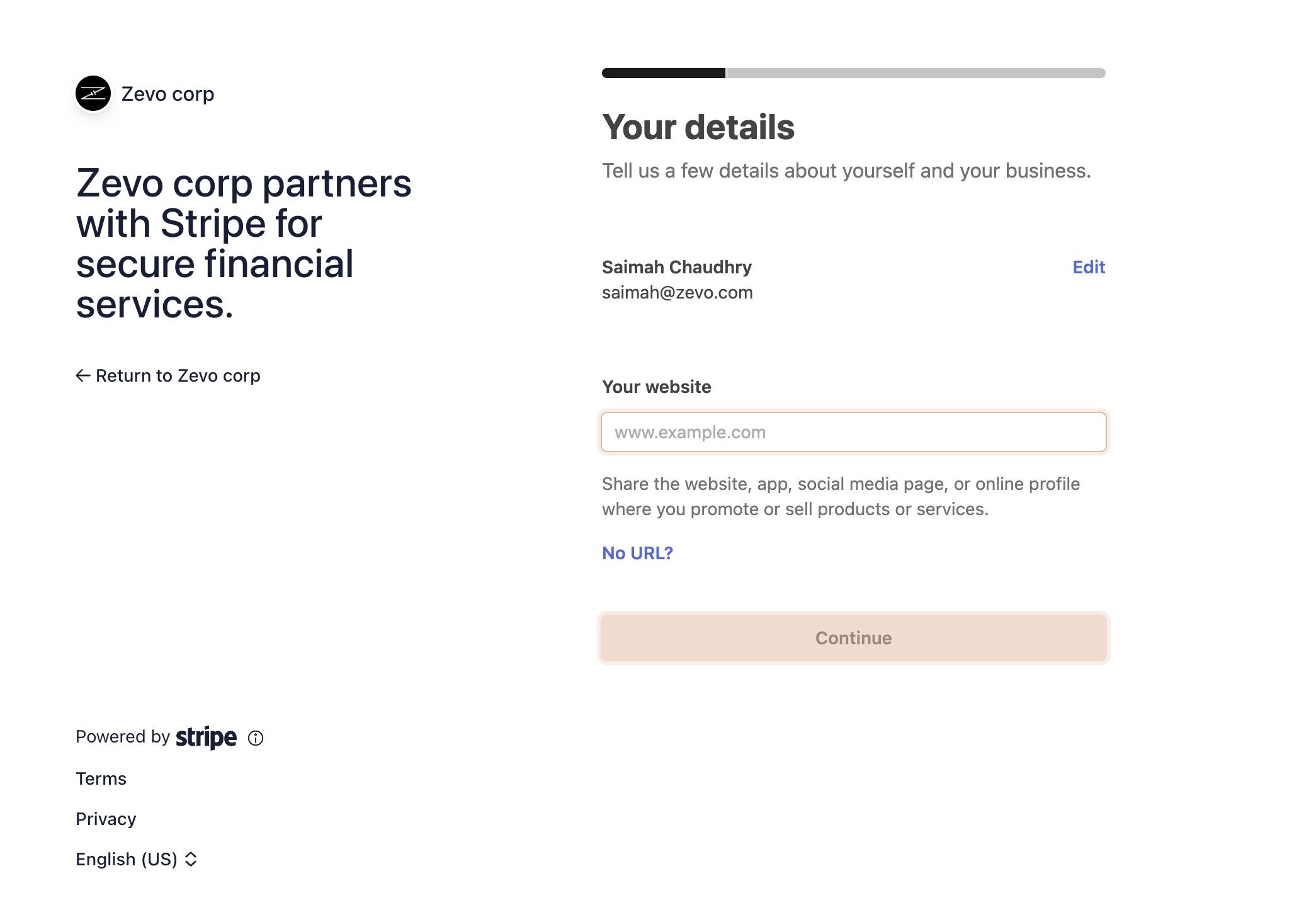Click the Saimah Chaudhry name

click(676, 267)
